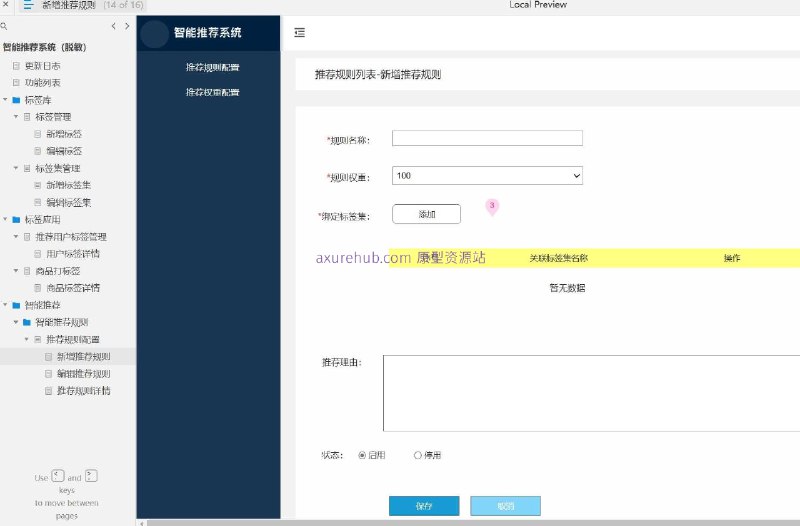Go to next page with right chevron

point(127,26)
